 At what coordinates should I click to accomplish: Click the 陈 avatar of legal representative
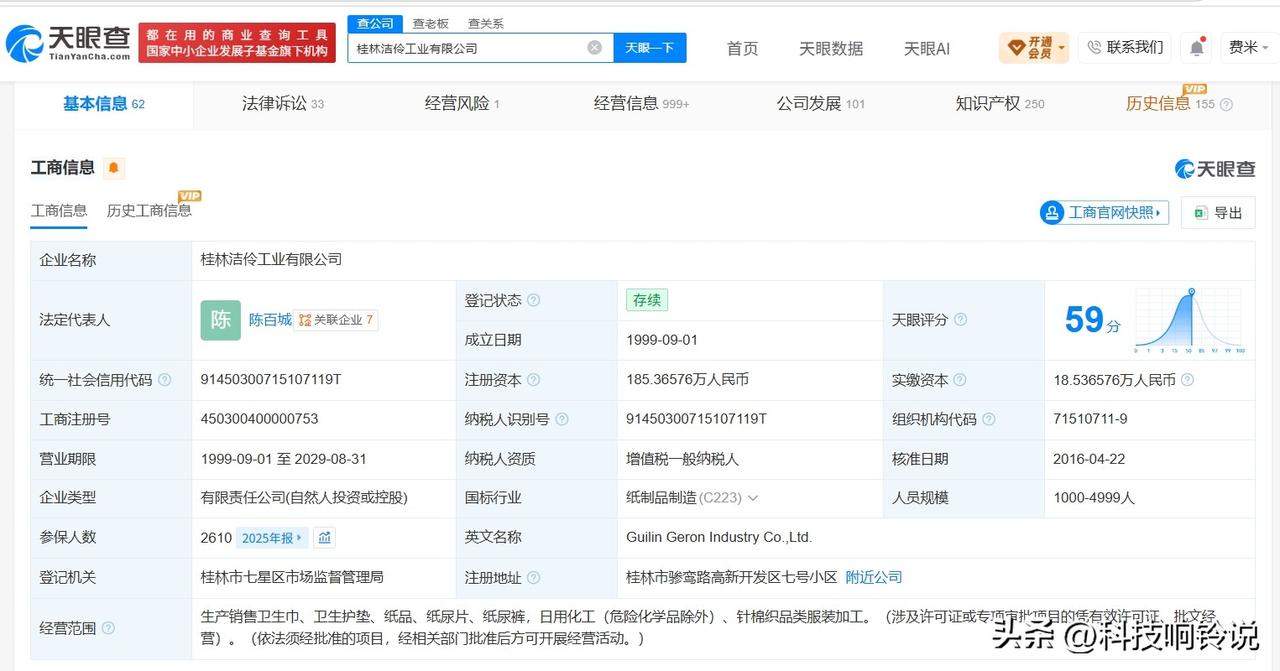(220, 320)
